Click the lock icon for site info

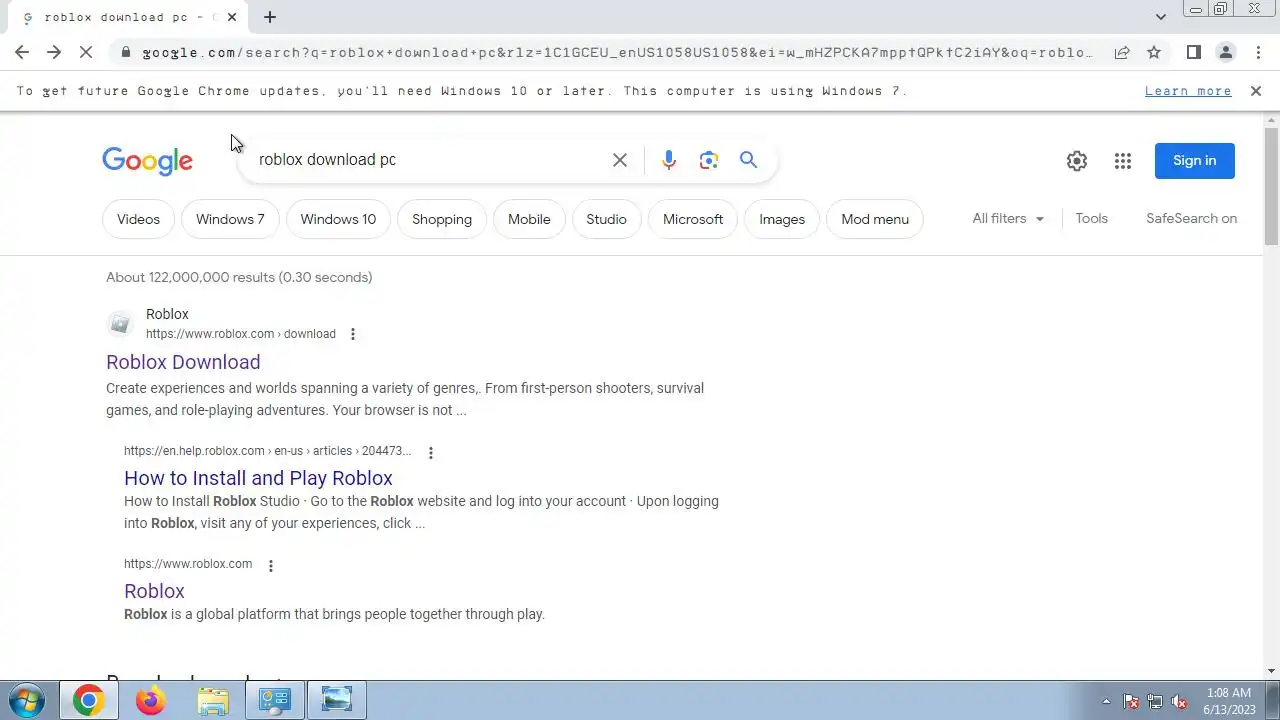pos(125,52)
